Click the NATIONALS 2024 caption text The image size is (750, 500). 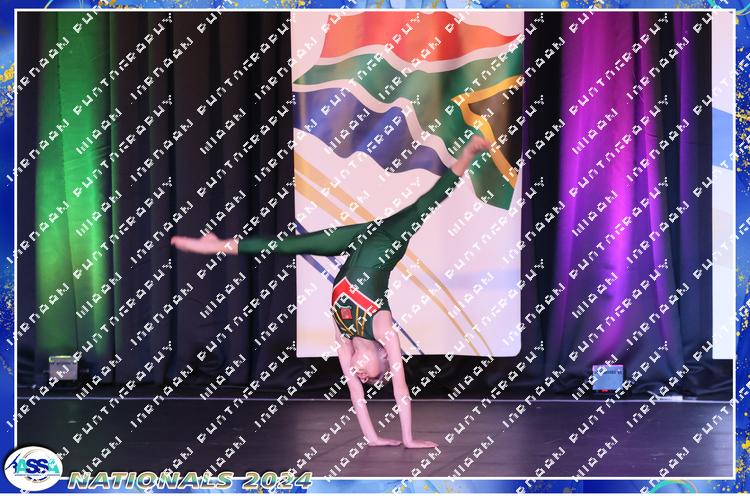coord(190,480)
